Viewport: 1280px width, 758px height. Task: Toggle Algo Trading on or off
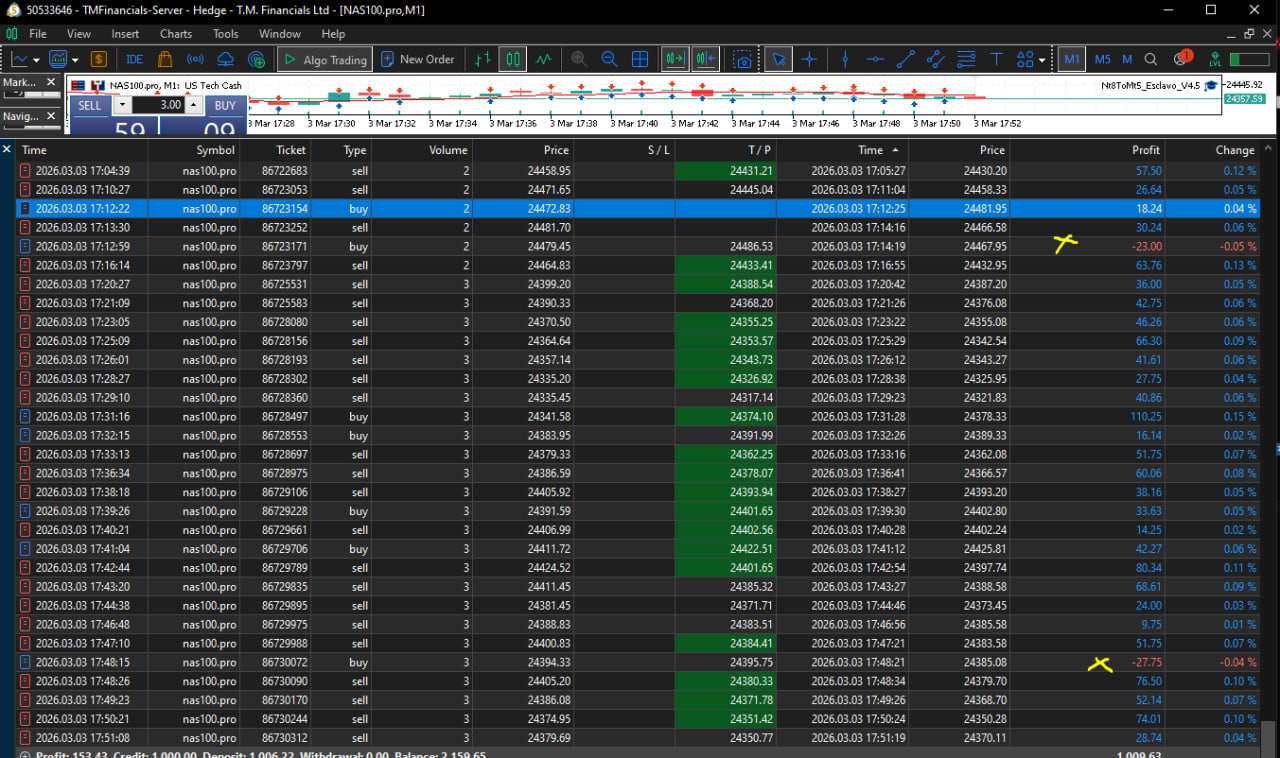325,59
